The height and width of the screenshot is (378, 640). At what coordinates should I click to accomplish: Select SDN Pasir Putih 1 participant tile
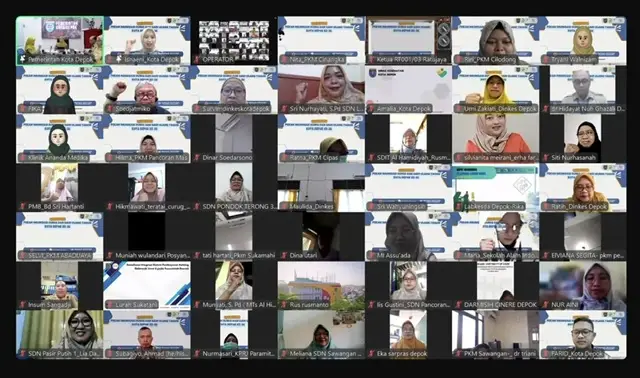tap(60, 335)
